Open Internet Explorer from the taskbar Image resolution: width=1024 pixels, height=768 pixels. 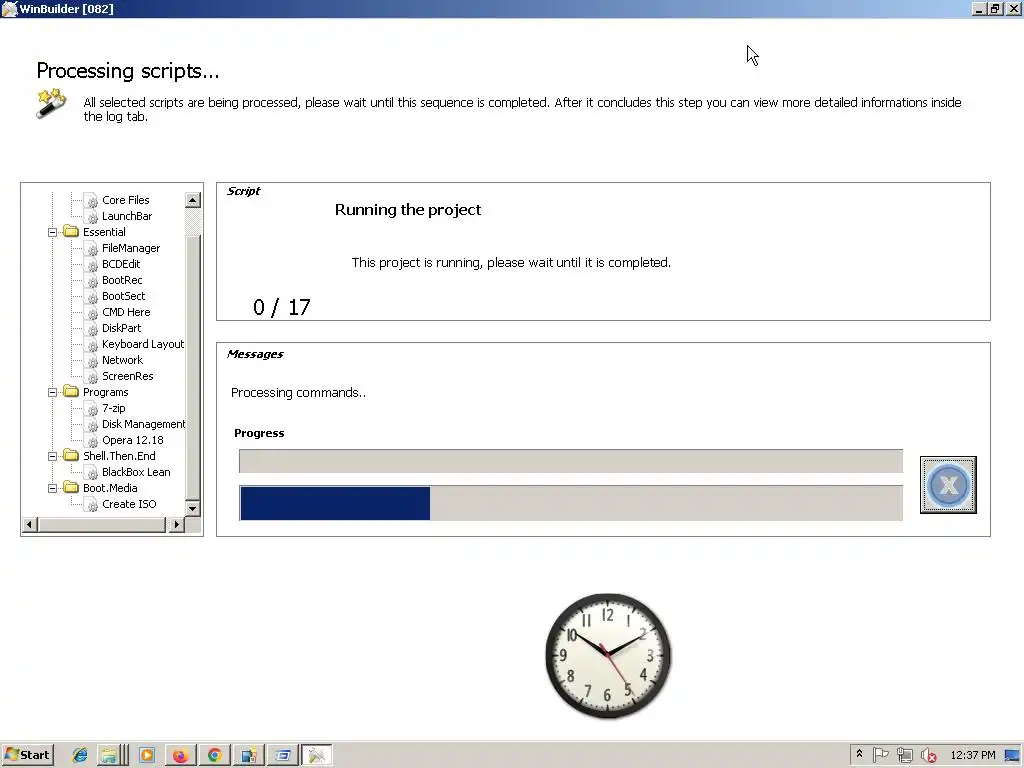(80, 756)
